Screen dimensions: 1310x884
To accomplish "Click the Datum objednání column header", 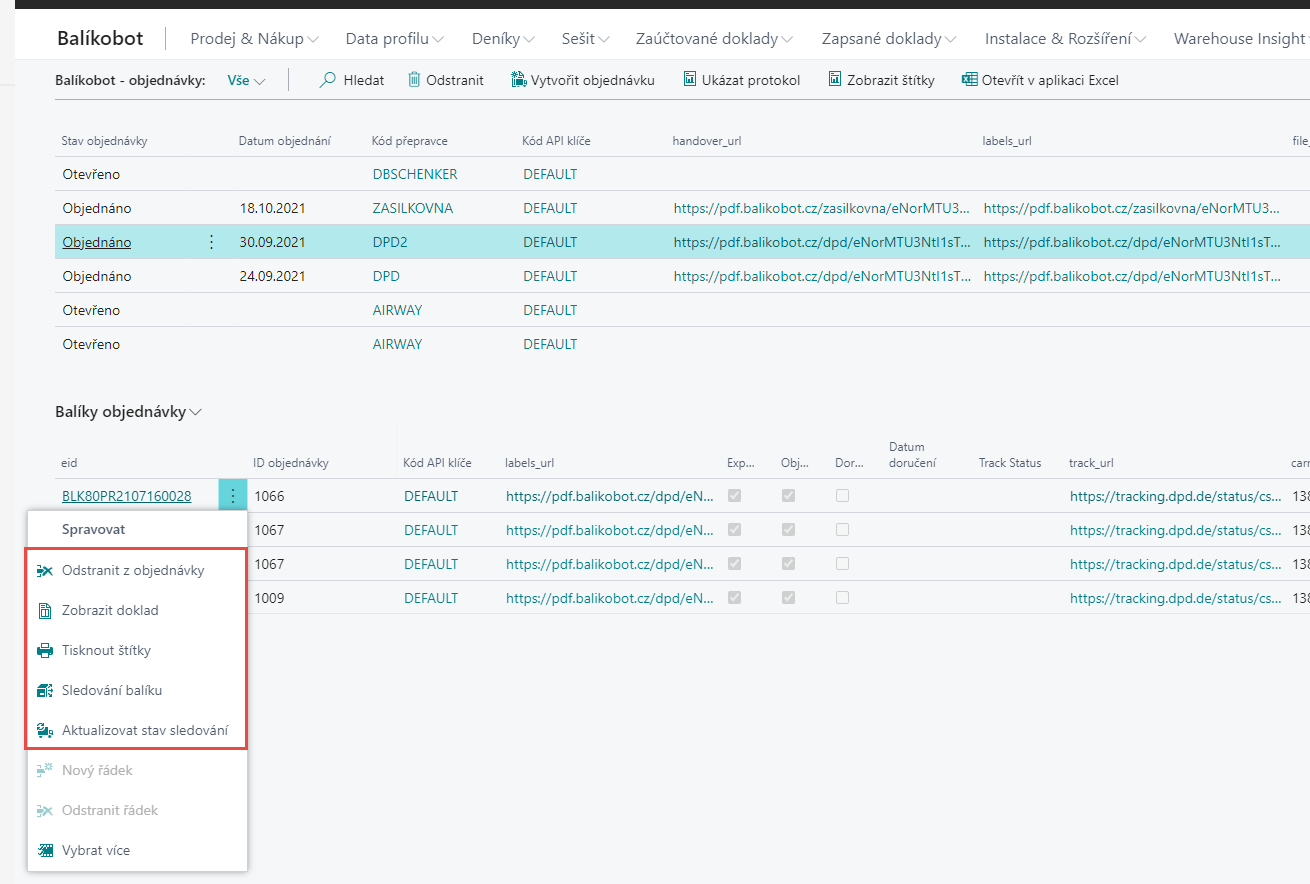I will coord(284,141).
